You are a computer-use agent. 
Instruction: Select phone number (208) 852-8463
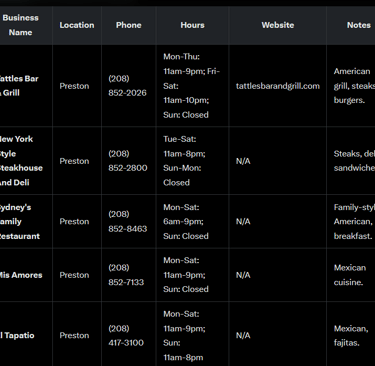[x=128, y=221]
